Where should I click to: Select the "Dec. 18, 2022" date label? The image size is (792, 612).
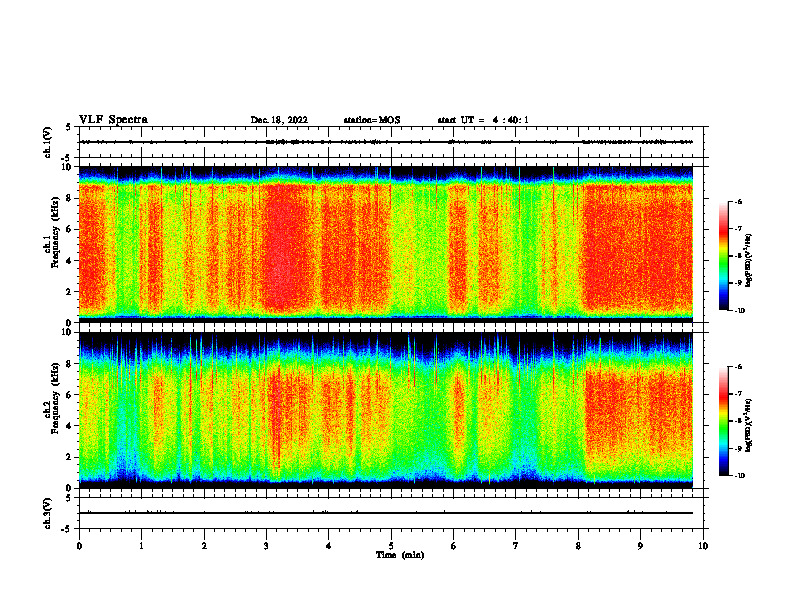point(279,120)
